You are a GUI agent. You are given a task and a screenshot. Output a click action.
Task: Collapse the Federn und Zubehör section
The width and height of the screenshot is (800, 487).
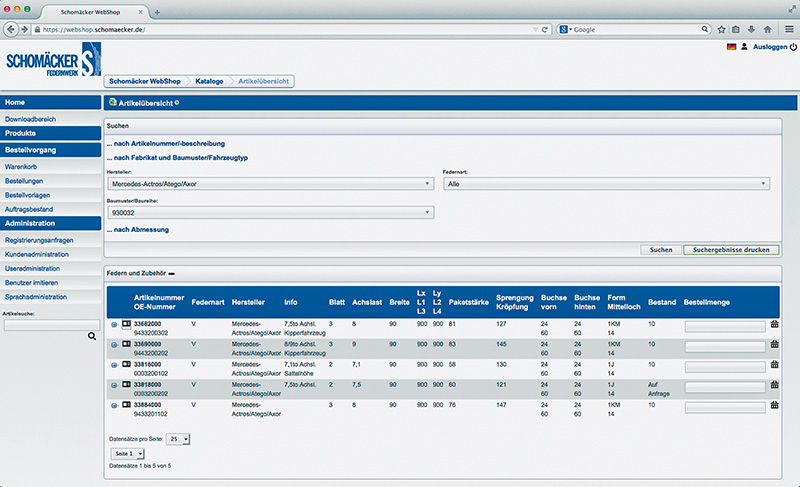point(171,273)
